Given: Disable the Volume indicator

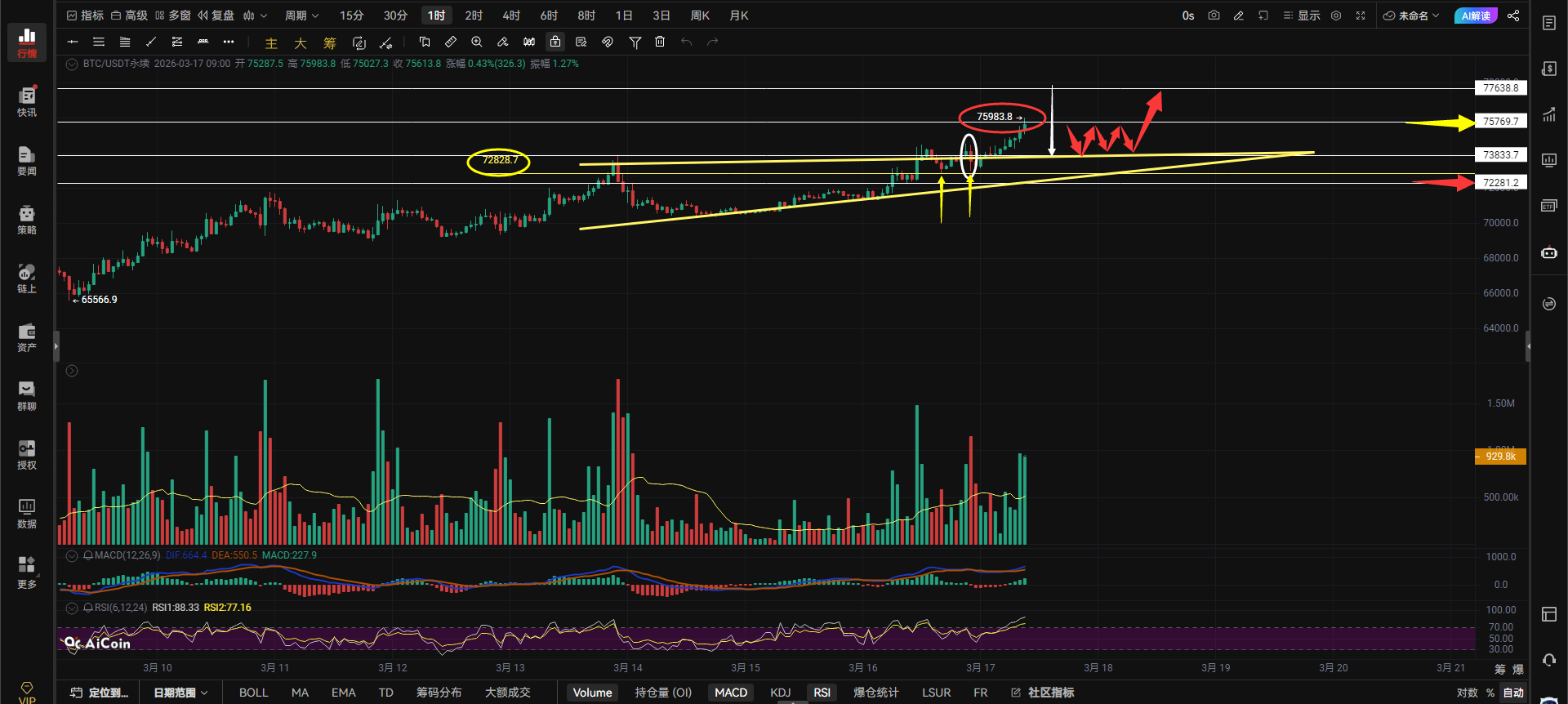Looking at the screenshot, I should coord(592,693).
